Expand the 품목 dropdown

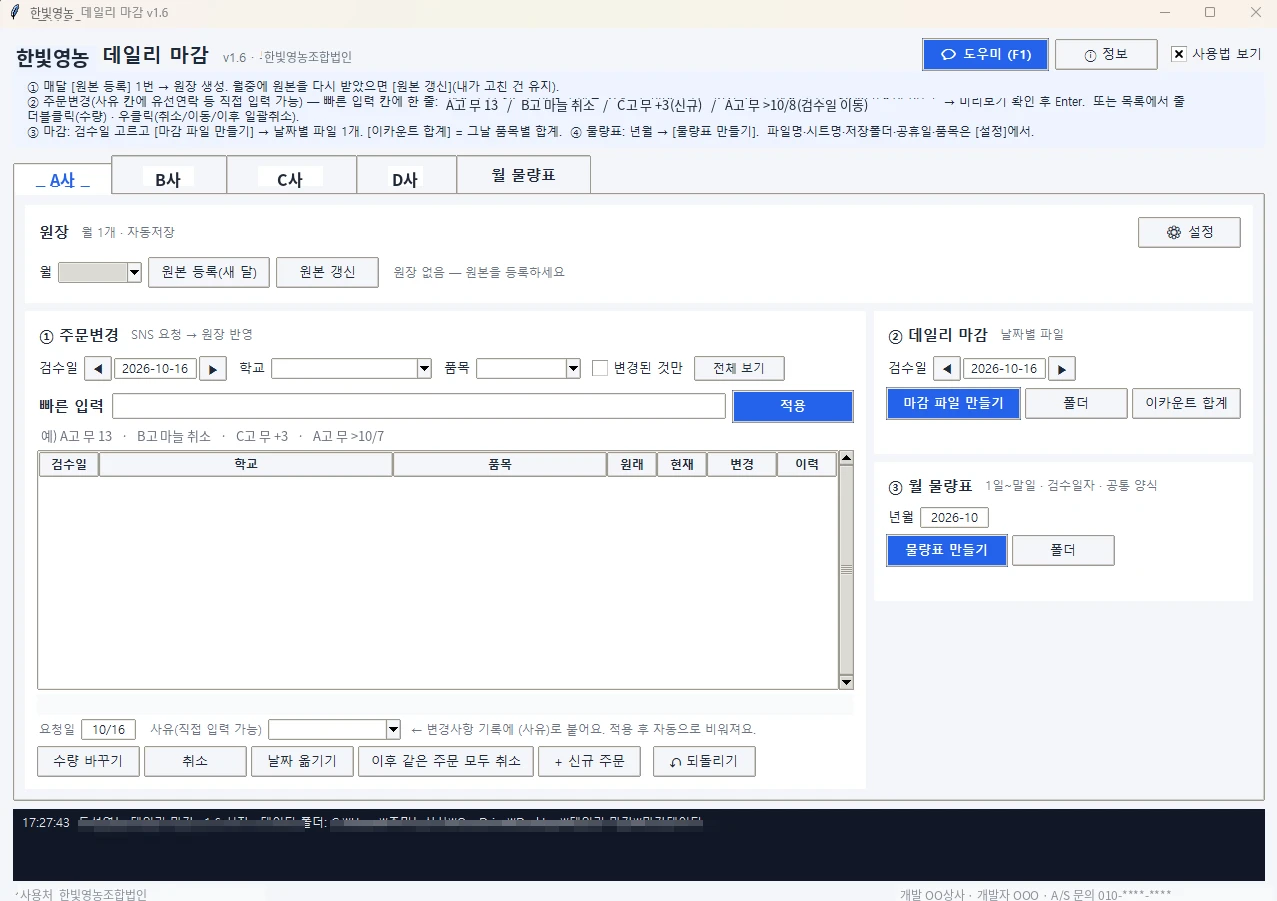573,368
